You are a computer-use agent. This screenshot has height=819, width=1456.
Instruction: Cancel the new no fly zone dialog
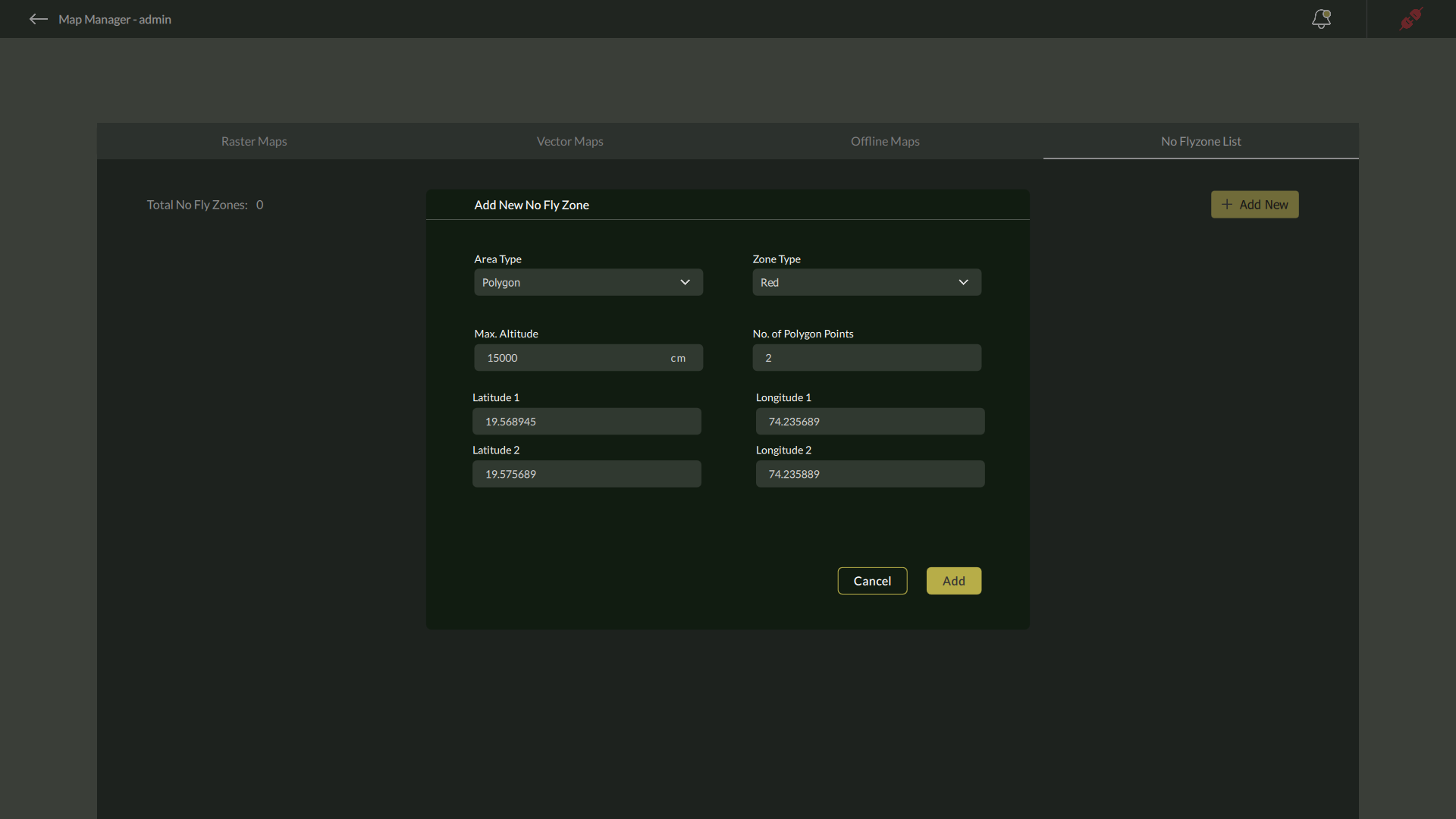(872, 581)
